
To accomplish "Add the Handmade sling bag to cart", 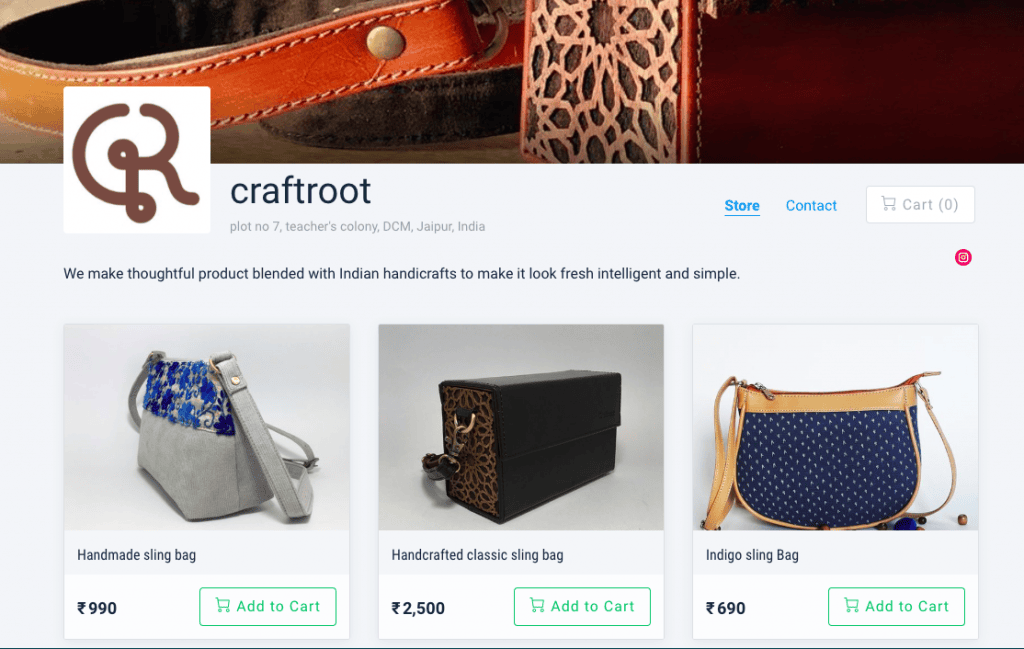I will (x=267, y=606).
